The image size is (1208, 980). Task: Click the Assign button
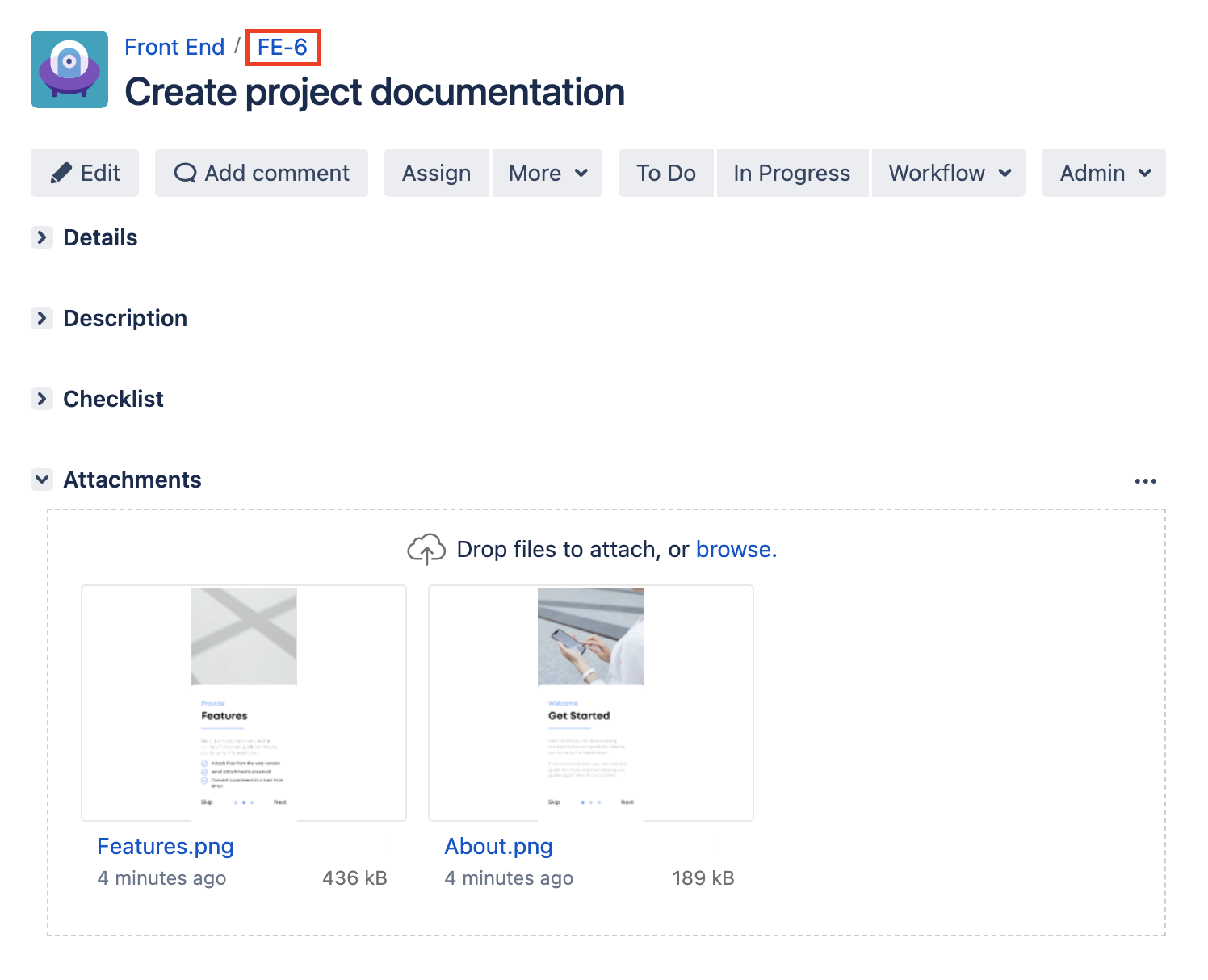[437, 173]
